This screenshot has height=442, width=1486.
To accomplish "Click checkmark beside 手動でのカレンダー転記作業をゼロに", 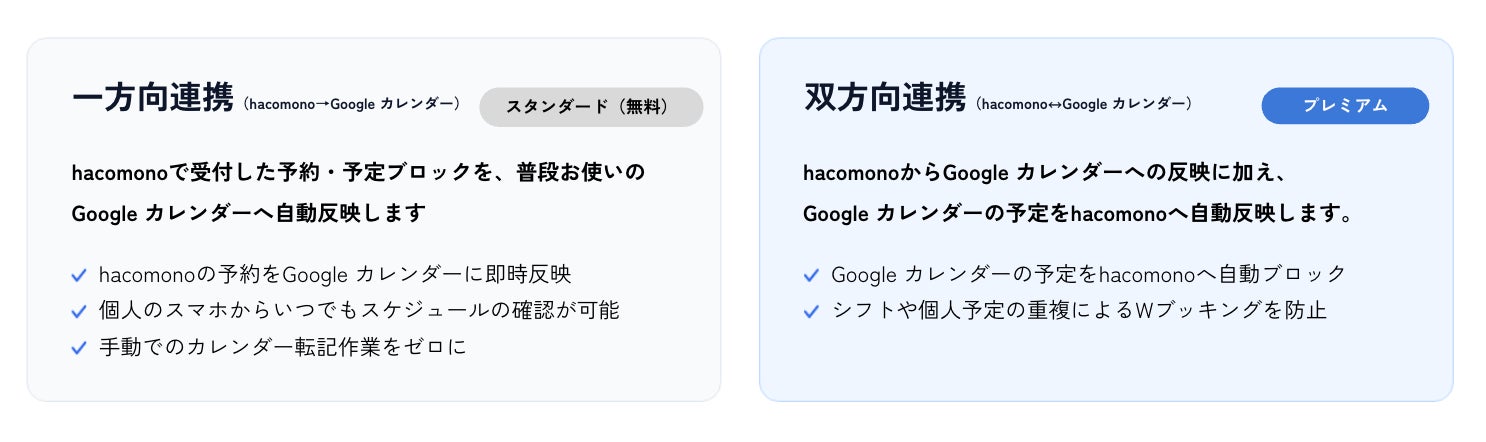I will [79, 348].
